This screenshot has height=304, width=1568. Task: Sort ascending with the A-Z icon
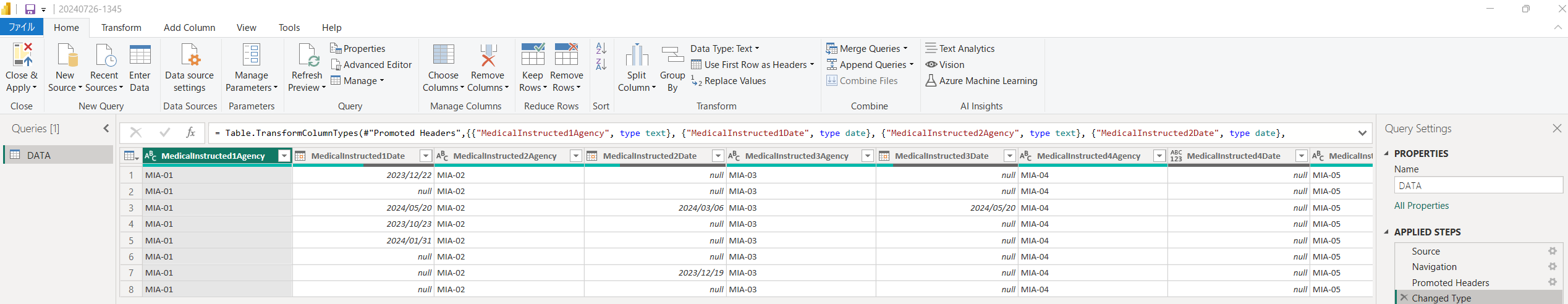click(x=601, y=48)
